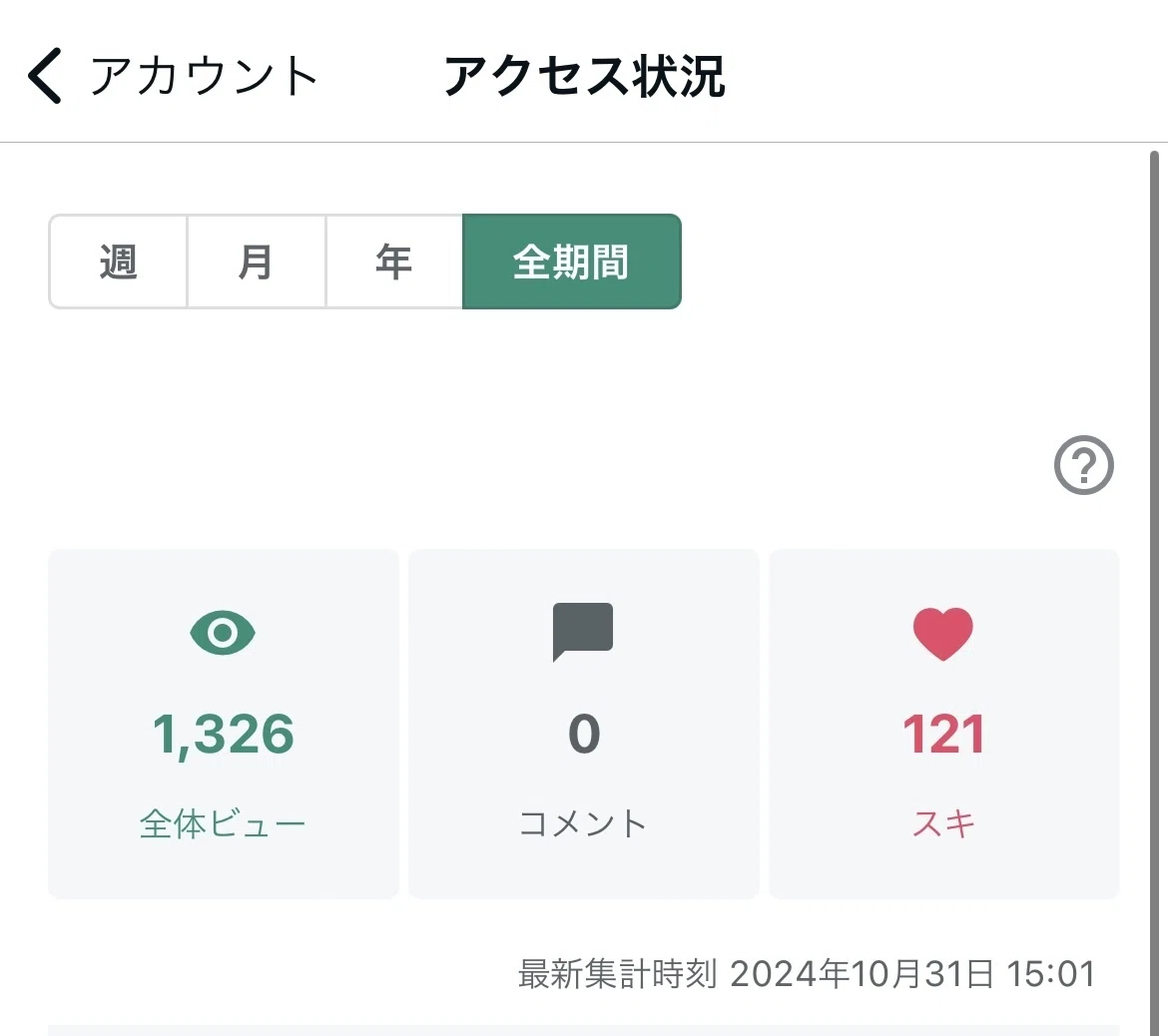Image resolution: width=1168 pixels, height=1036 pixels.
Task: Click the 121 likes count
Action: tap(943, 735)
